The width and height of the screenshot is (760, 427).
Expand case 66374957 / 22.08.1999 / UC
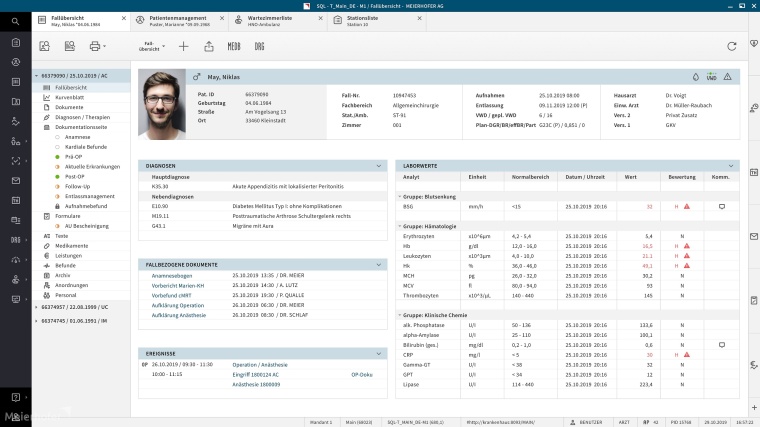point(36,307)
